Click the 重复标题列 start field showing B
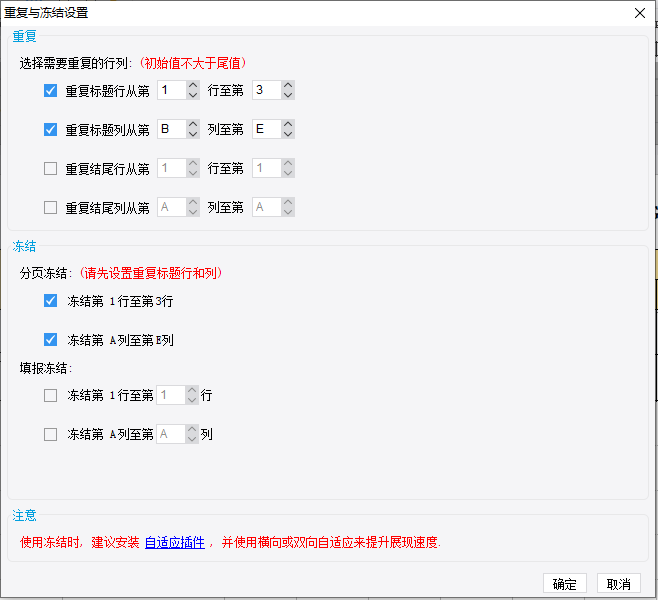This screenshot has height=600, width=658. coord(172,129)
